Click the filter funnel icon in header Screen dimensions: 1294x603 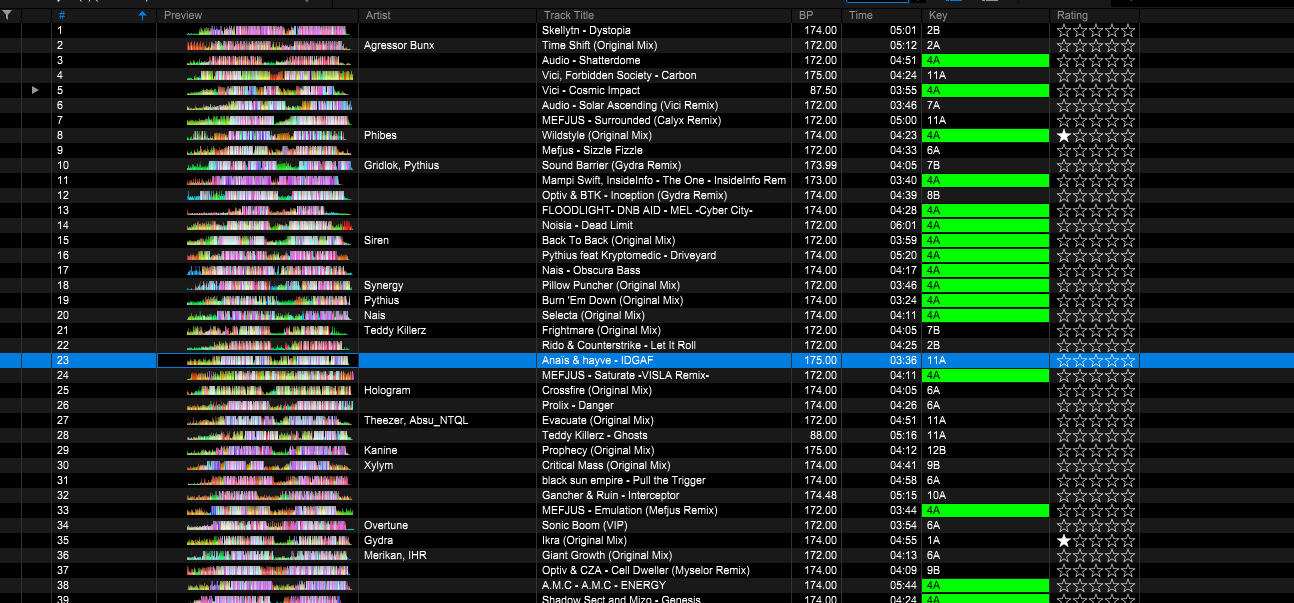pyautogui.click(x=8, y=15)
